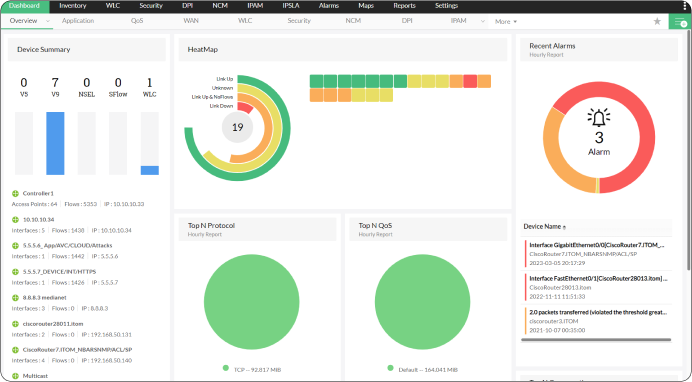
Task: Click the alarm bell icon
Action: 599,118
